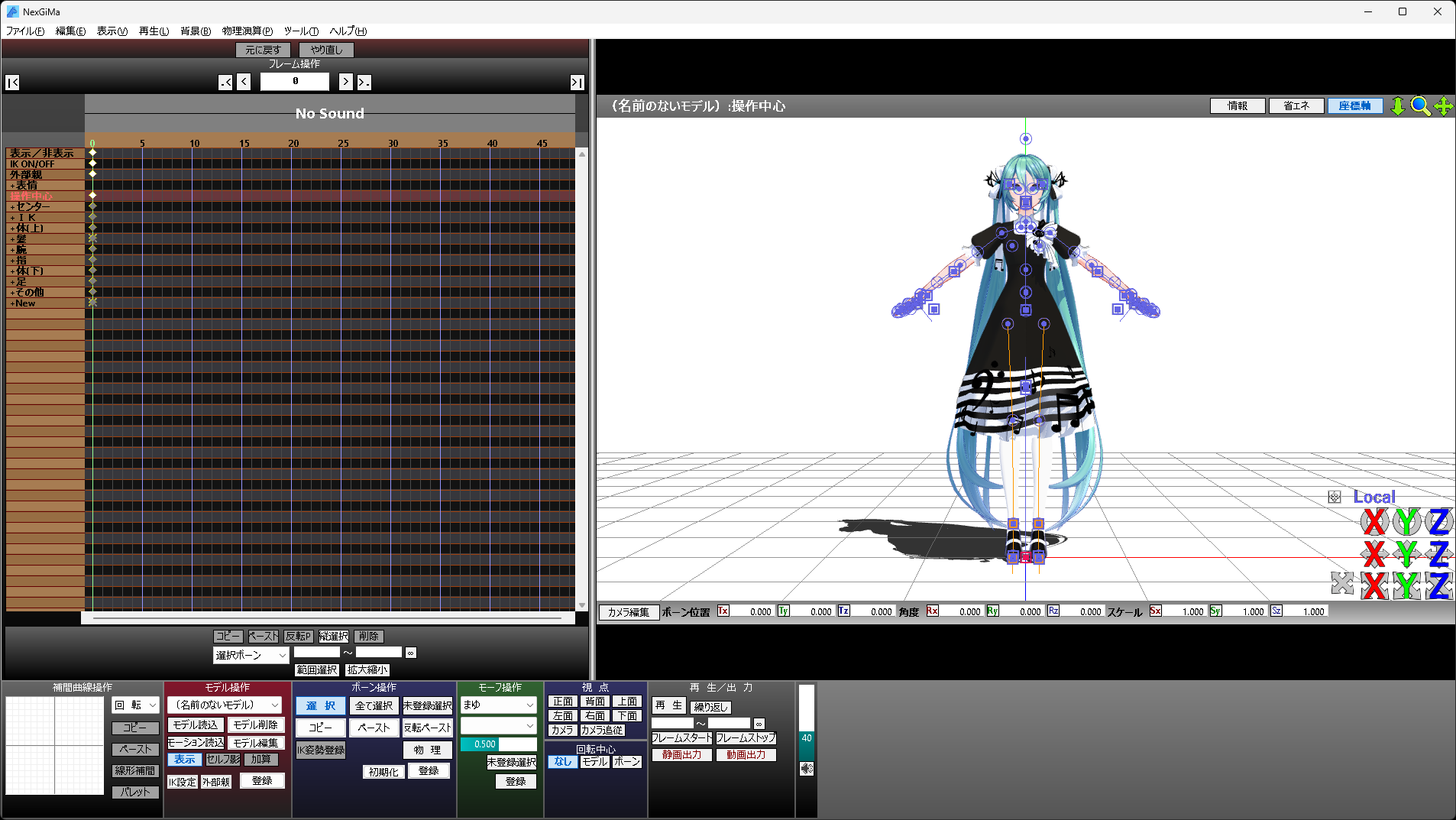The height and width of the screenshot is (820, 1456).
Task: Jump to last frame arrow button
Action: (578, 83)
